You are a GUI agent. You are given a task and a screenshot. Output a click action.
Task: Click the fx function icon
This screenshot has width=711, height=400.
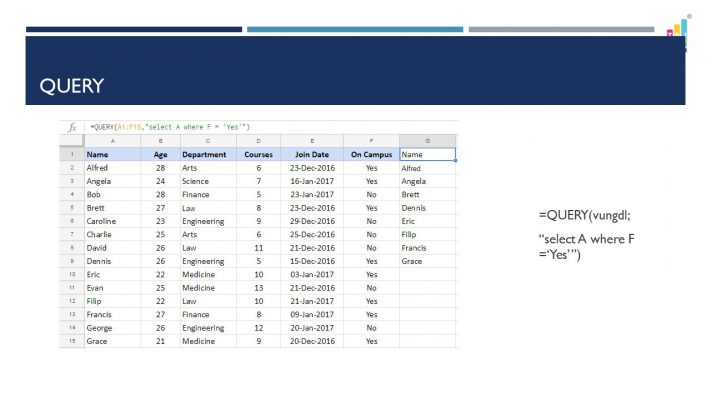pos(71,128)
